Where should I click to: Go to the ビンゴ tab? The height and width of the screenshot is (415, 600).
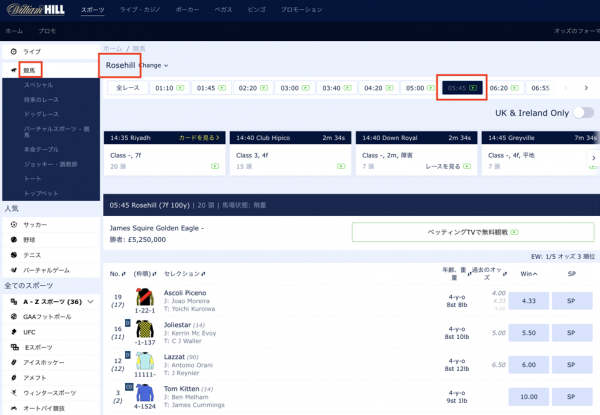256,10
